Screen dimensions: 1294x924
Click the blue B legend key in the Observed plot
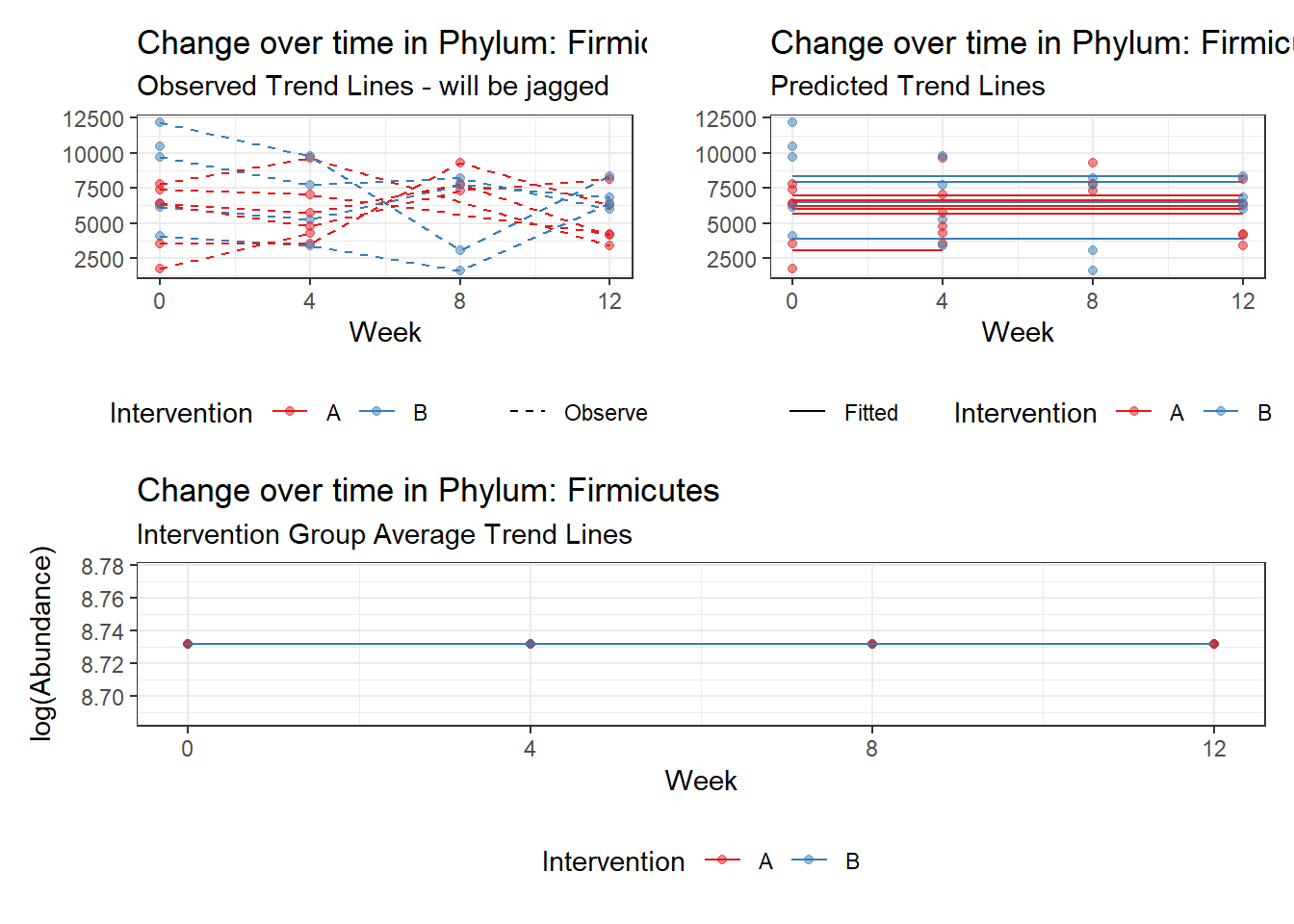pyautogui.click(x=376, y=412)
